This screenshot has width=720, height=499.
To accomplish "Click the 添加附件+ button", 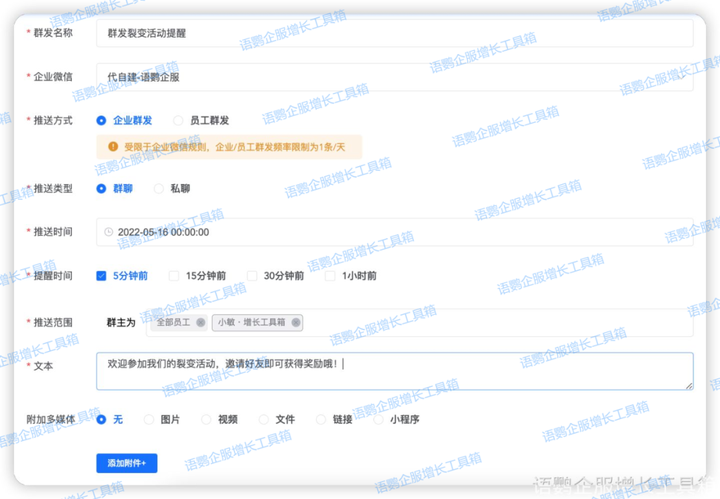I will point(127,463).
